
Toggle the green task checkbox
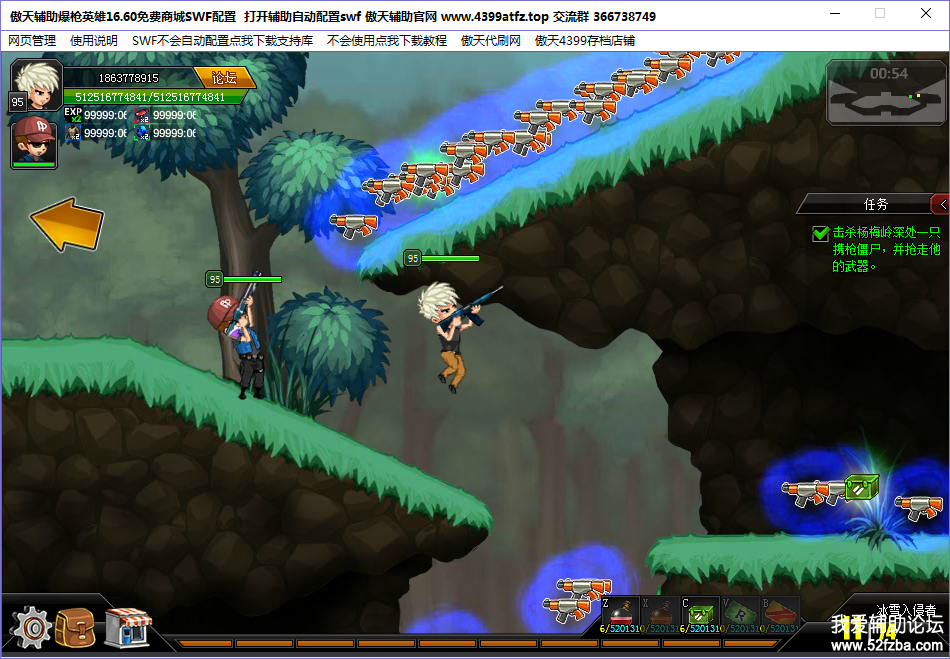point(820,233)
